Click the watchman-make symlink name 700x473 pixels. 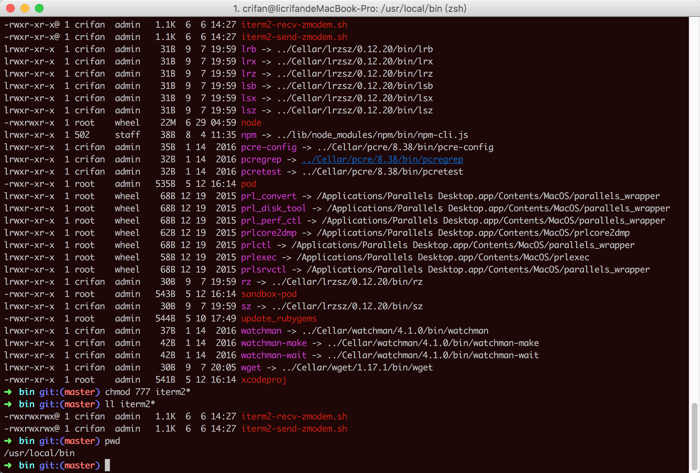point(274,343)
